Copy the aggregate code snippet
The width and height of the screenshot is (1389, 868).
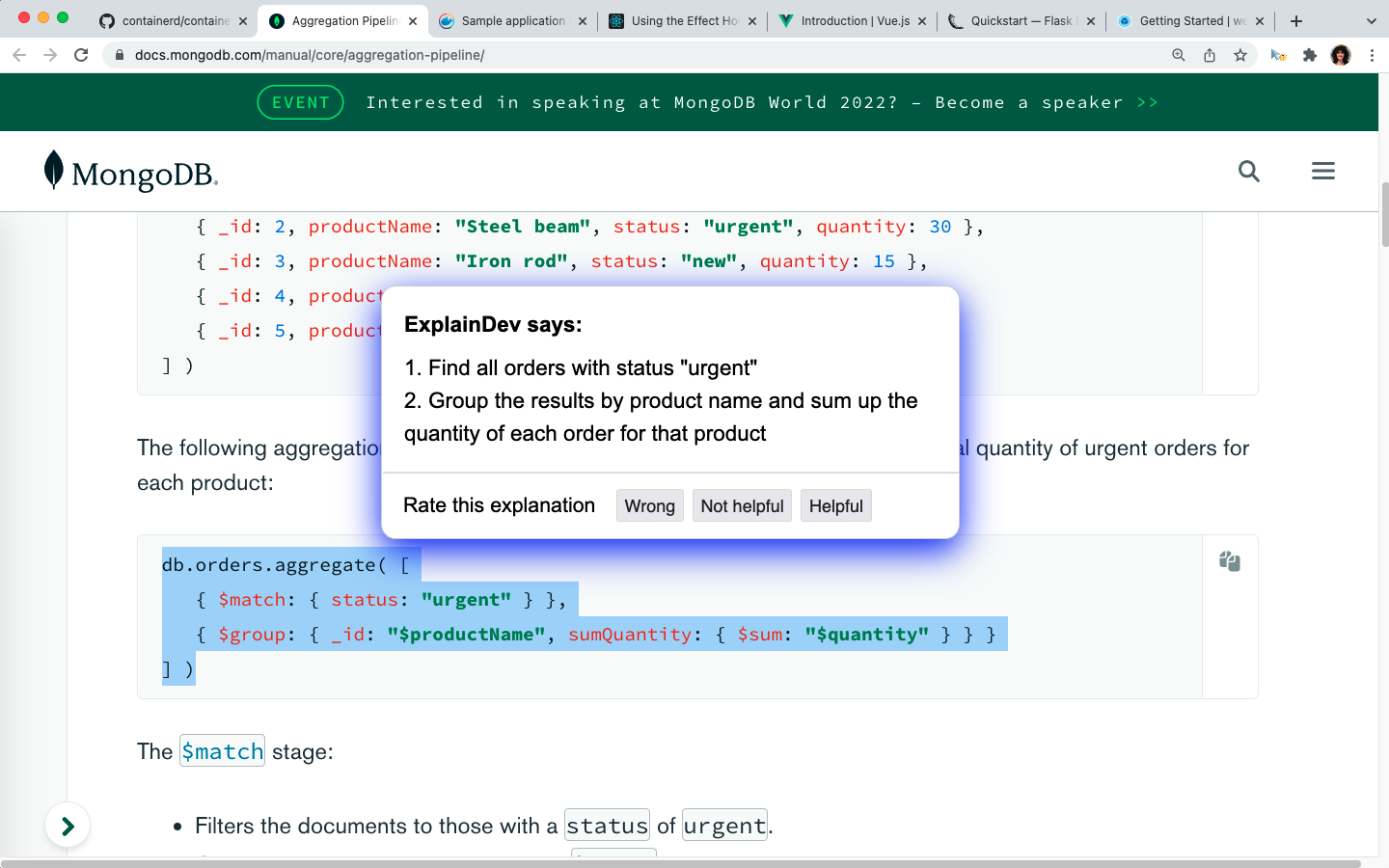[x=1229, y=561]
